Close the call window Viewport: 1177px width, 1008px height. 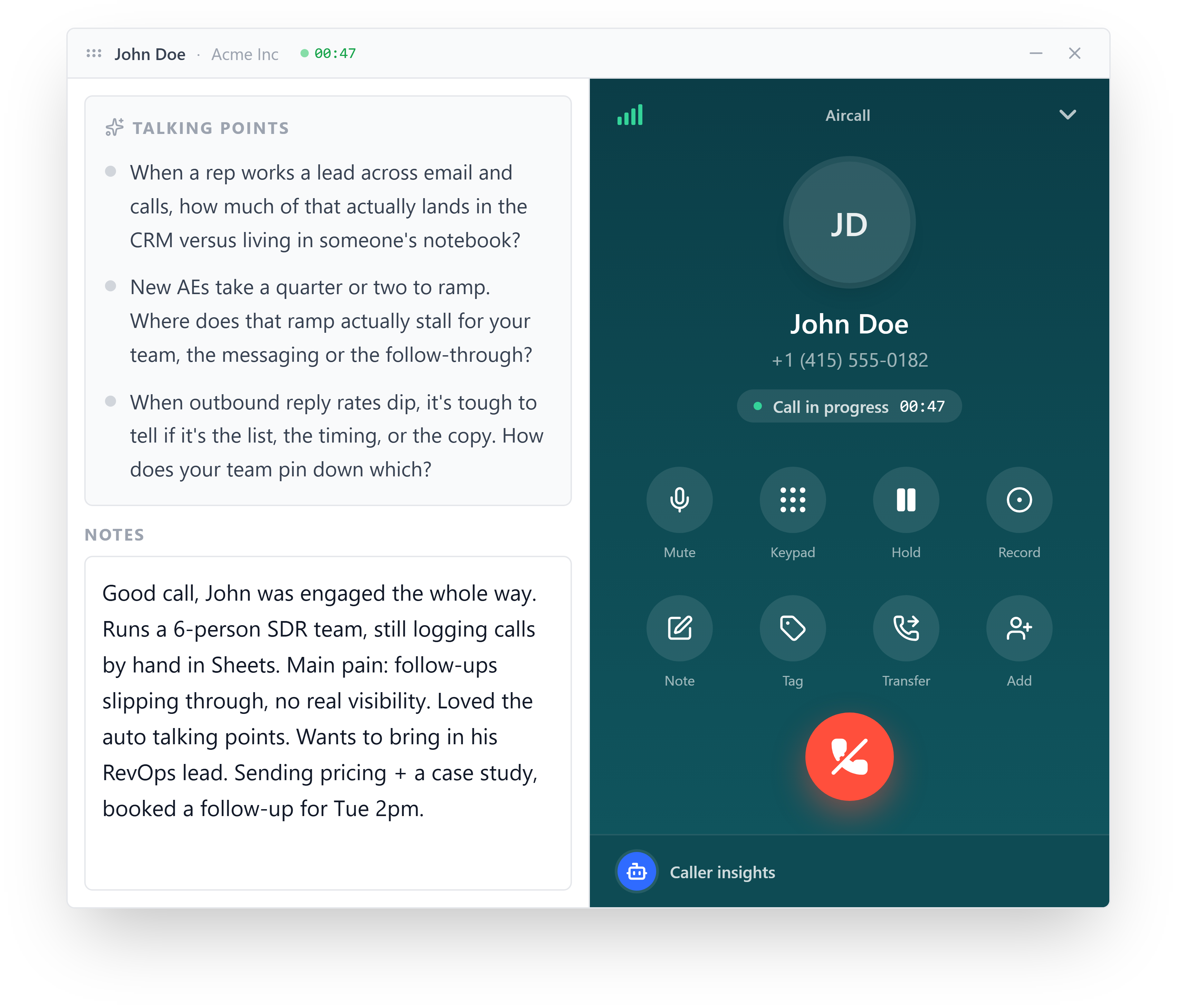click(x=1074, y=54)
